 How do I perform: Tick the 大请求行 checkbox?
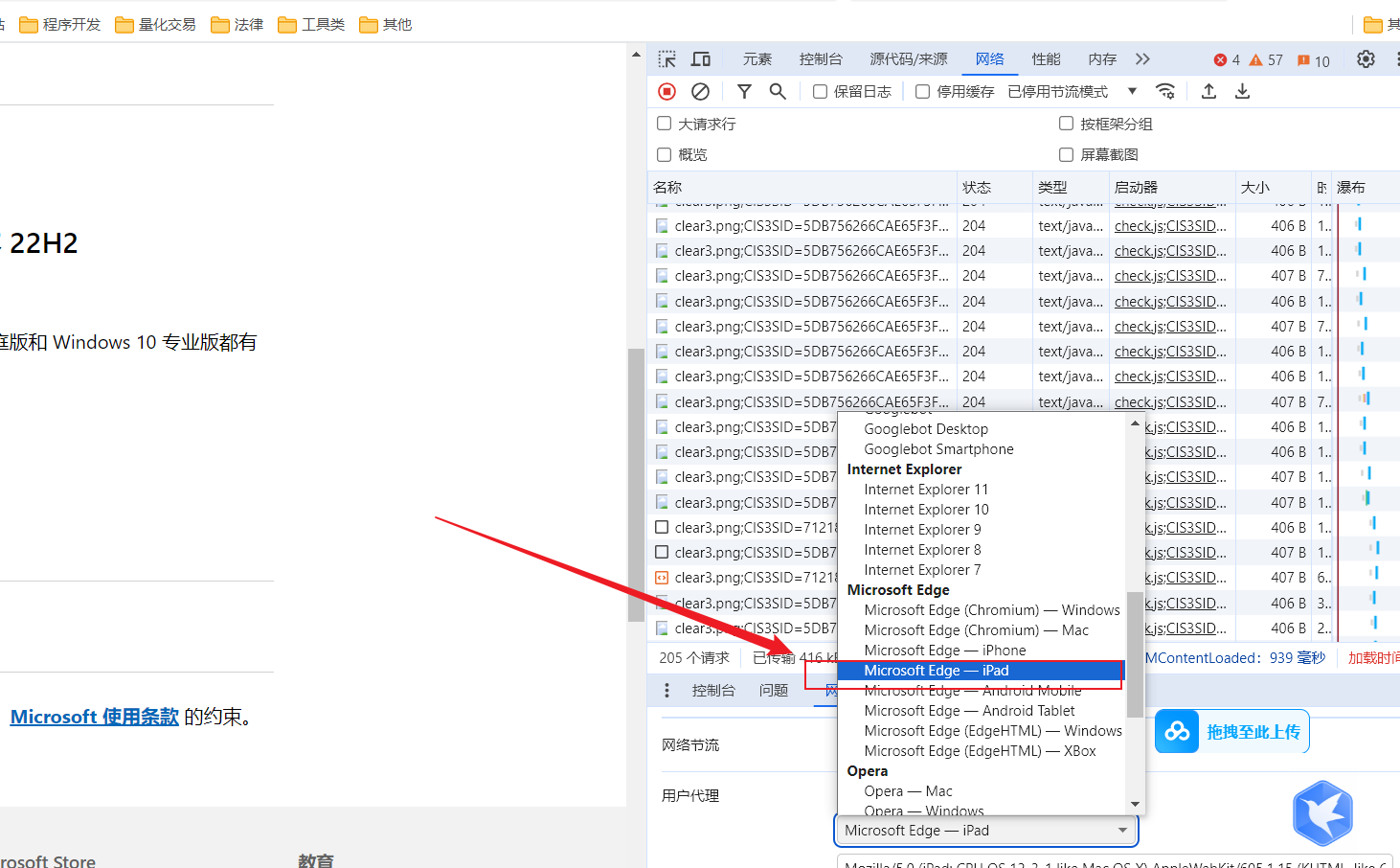664,124
